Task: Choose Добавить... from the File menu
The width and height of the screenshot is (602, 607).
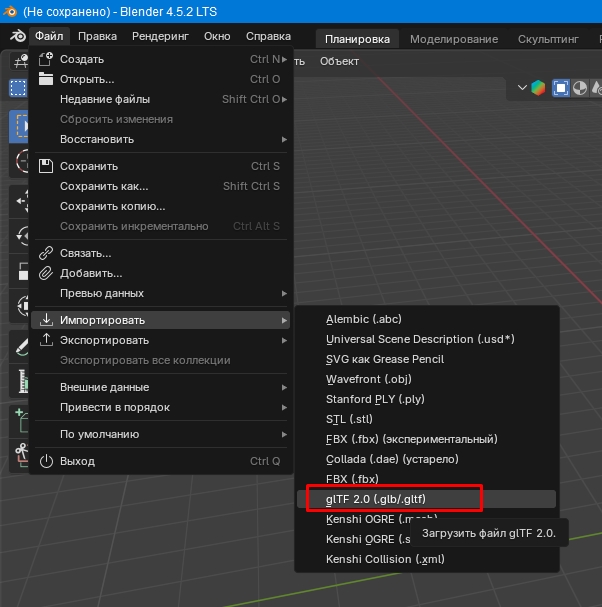Action: pos(162,274)
